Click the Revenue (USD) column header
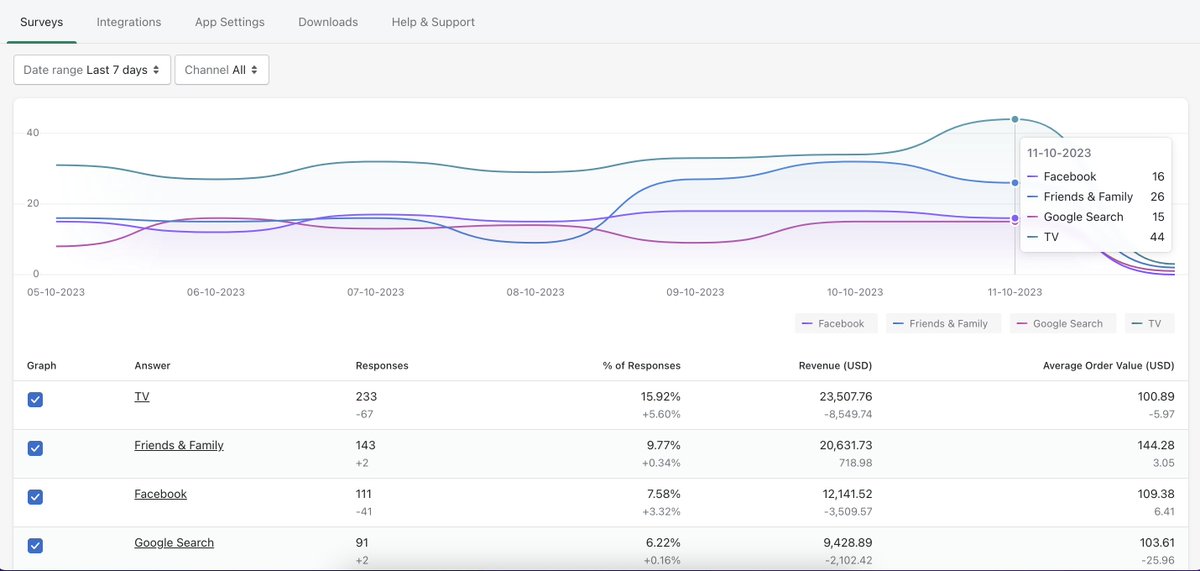1200x571 pixels. 835,365
